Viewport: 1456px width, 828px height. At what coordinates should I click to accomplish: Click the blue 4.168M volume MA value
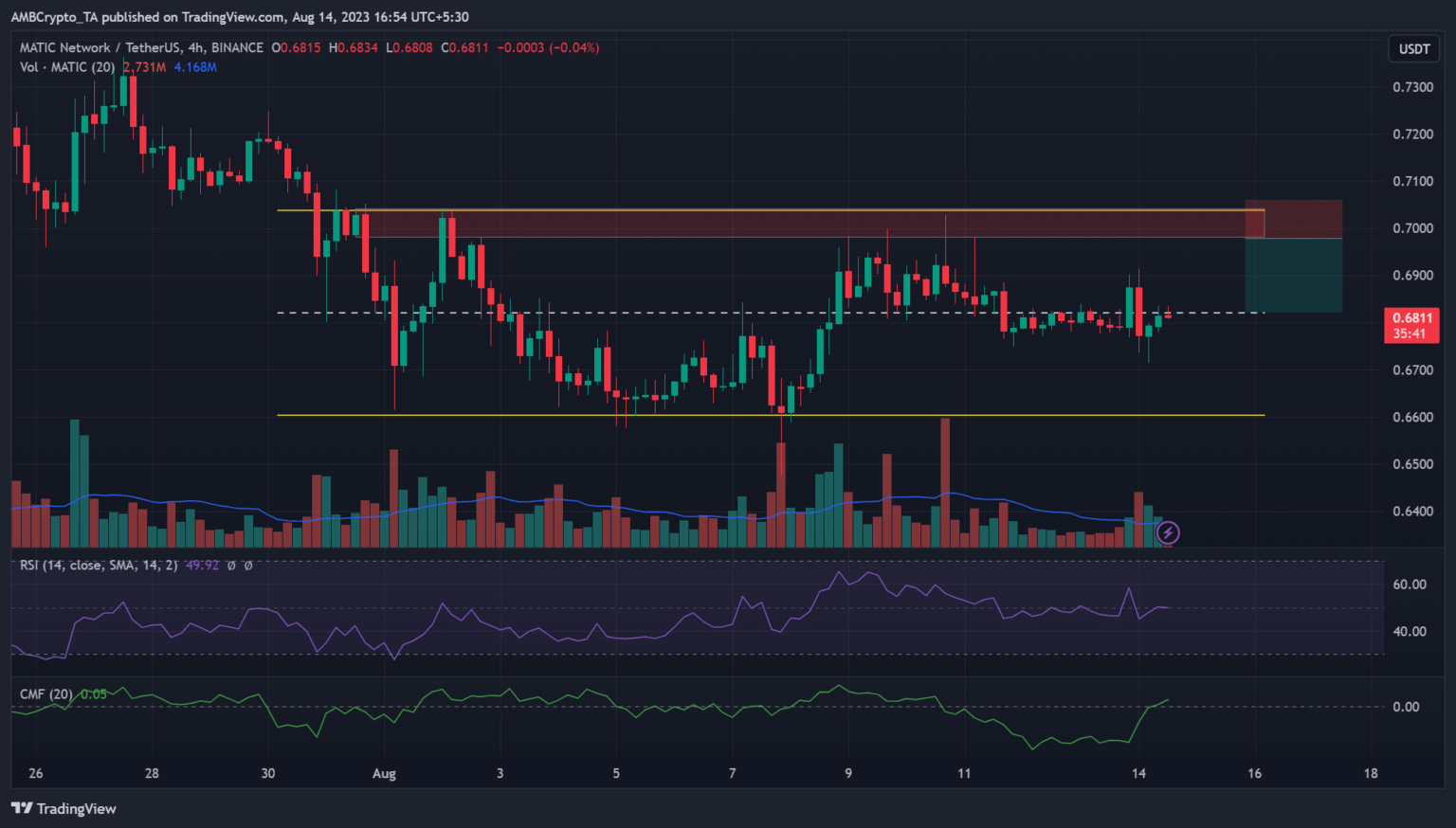pos(195,67)
